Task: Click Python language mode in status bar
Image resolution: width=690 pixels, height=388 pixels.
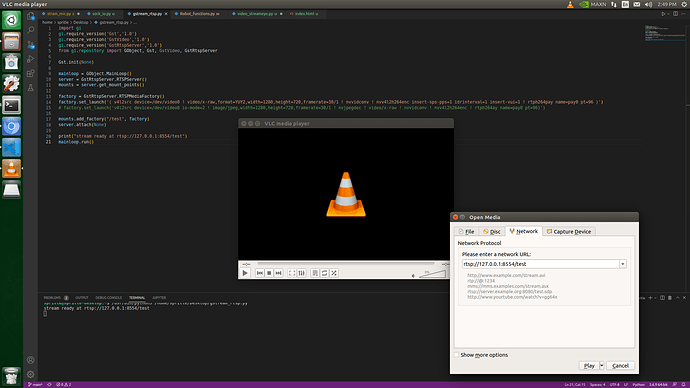Action: (638, 384)
